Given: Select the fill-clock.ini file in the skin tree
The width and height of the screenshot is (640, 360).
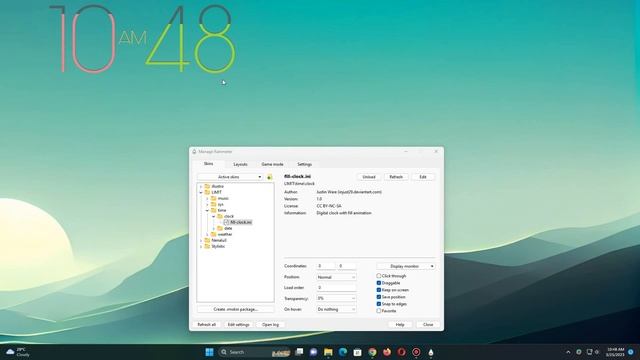Looking at the screenshot, I should point(238,222).
